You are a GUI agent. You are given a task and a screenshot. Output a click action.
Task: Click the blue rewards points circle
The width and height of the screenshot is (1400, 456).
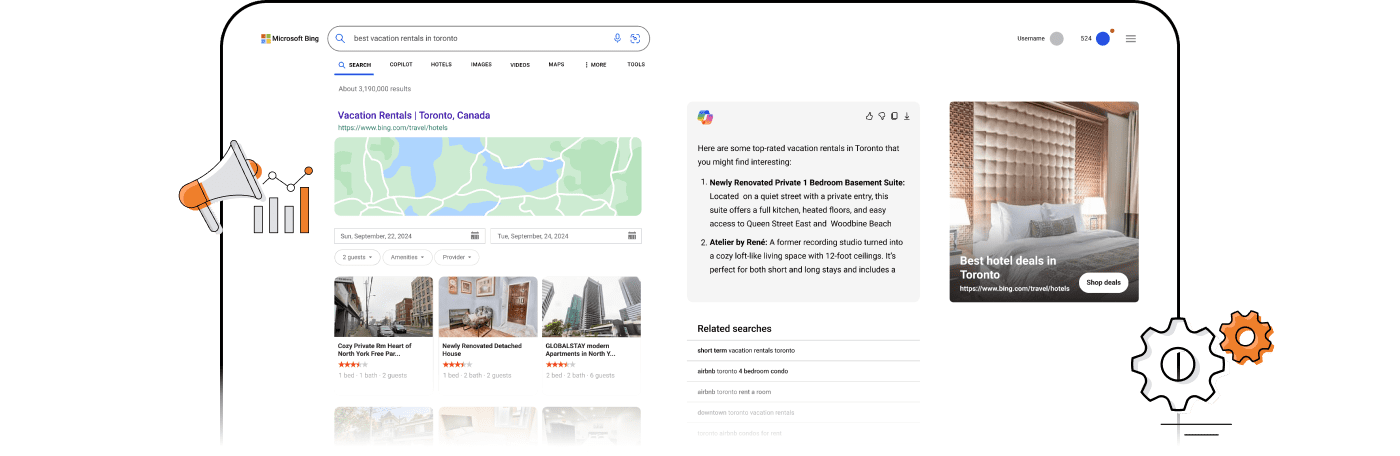[x=1103, y=39]
